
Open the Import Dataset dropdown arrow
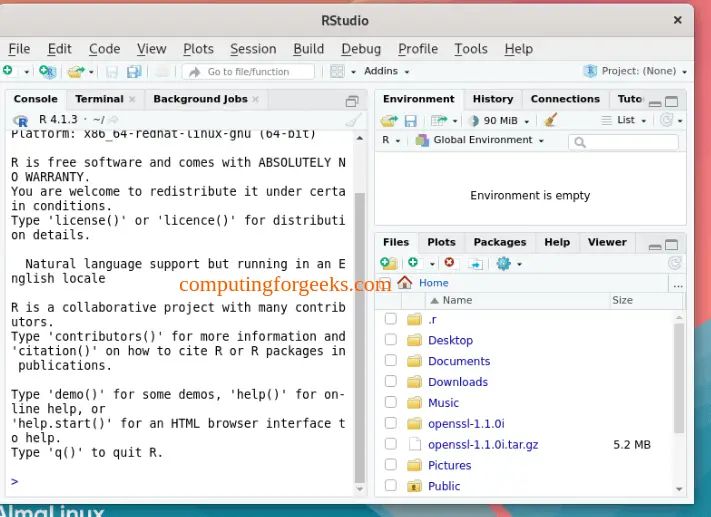click(x=454, y=121)
